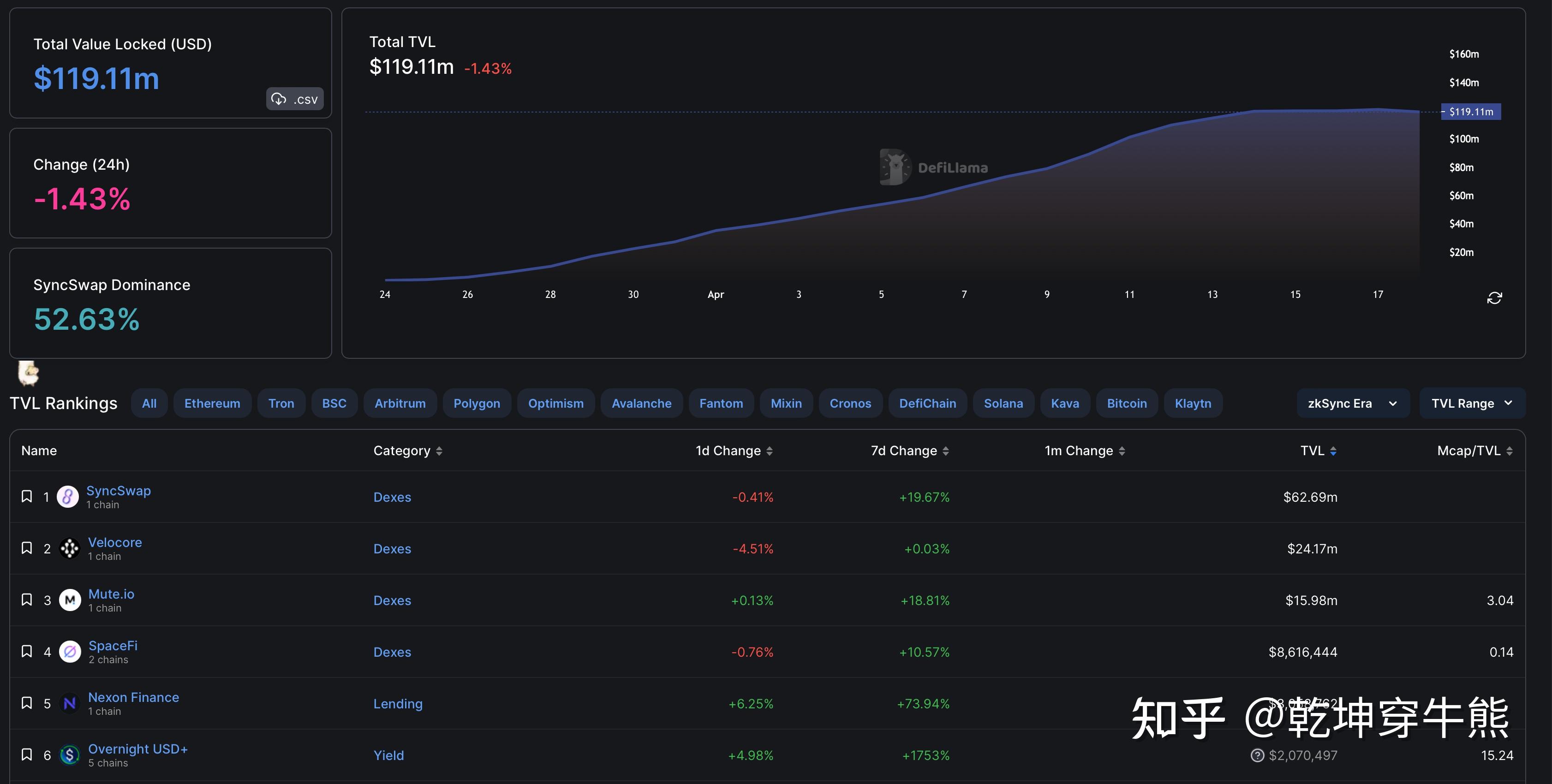Bookmark the Velocore row
This screenshot has height=784, width=1552.
point(26,548)
